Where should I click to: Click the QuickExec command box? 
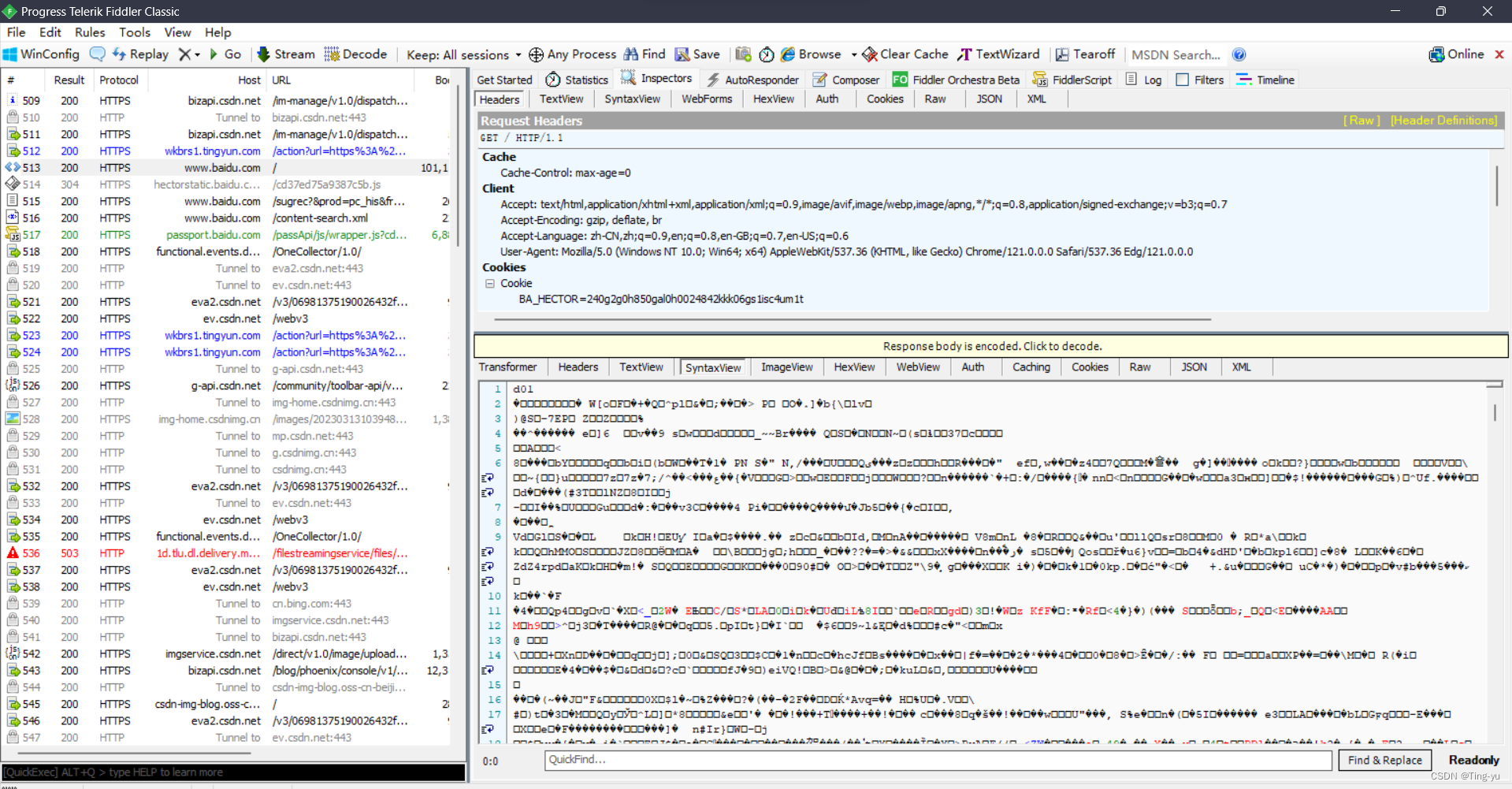click(233, 772)
